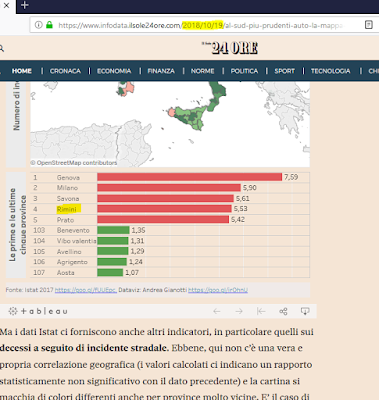The height and width of the screenshot is (400, 379).
Task: Click the Aosta province label
Action: pyautogui.click(x=65, y=273)
